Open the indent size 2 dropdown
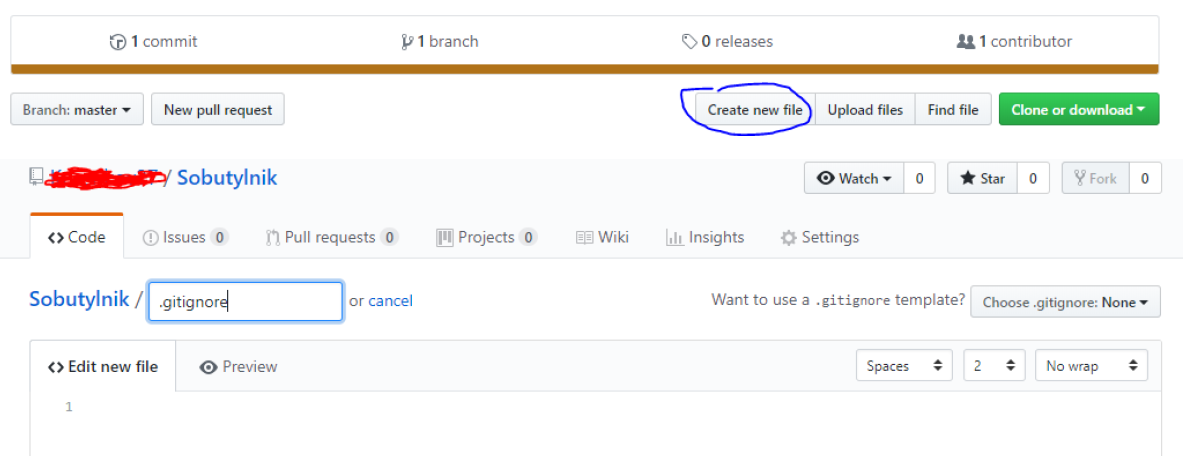 pyautogui.click(x=994, y=366)
